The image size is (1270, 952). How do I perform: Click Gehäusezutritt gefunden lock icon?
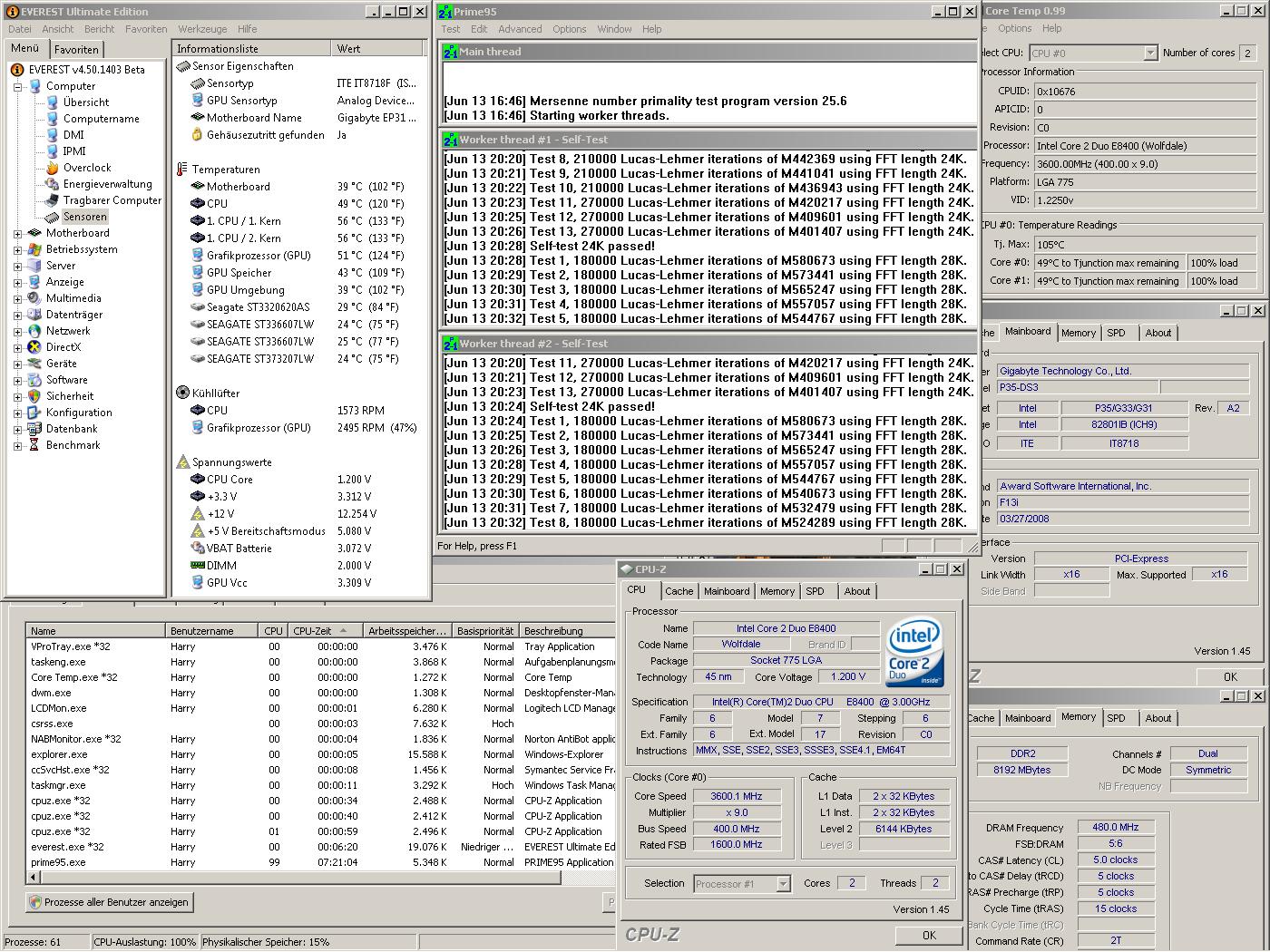(198, 135)
